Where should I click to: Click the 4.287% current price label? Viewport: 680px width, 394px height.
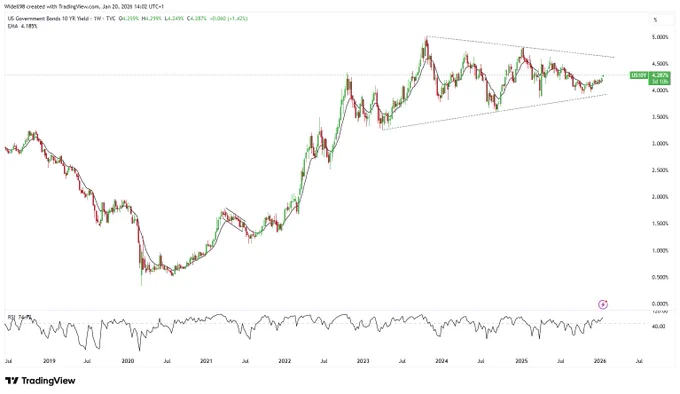point(660,75)
